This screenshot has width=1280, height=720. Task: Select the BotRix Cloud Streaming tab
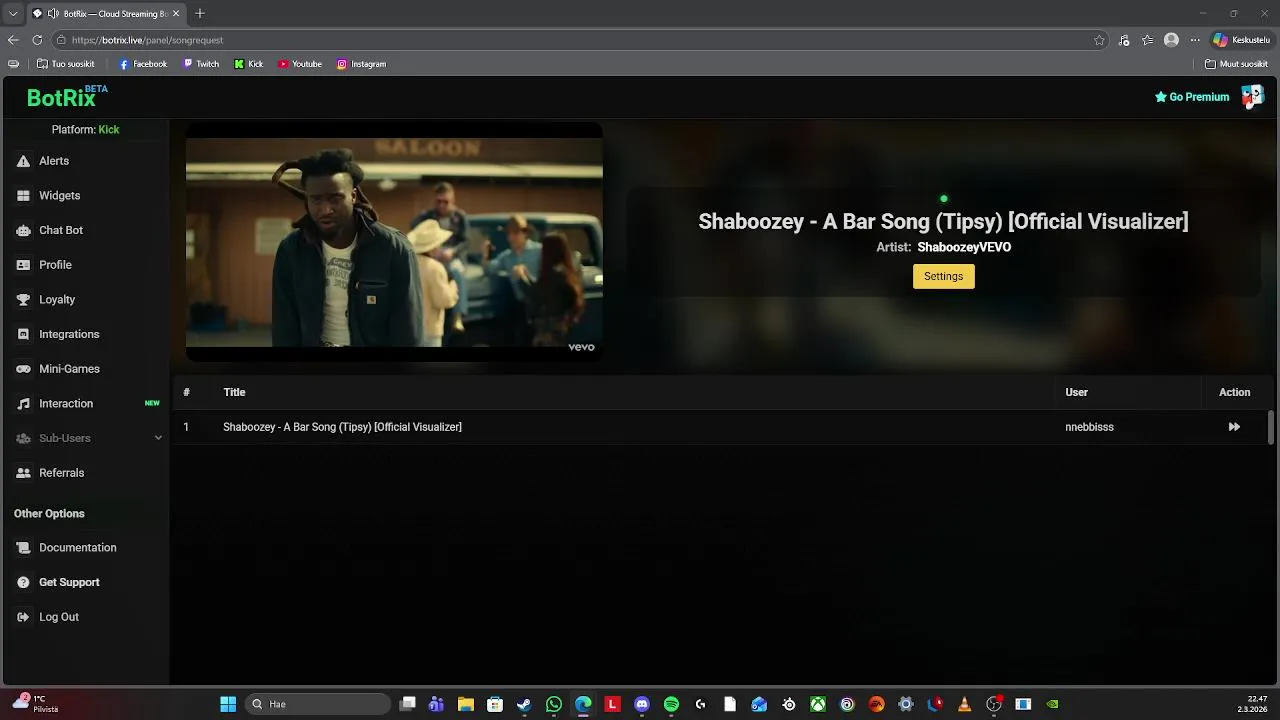[106, 14]
